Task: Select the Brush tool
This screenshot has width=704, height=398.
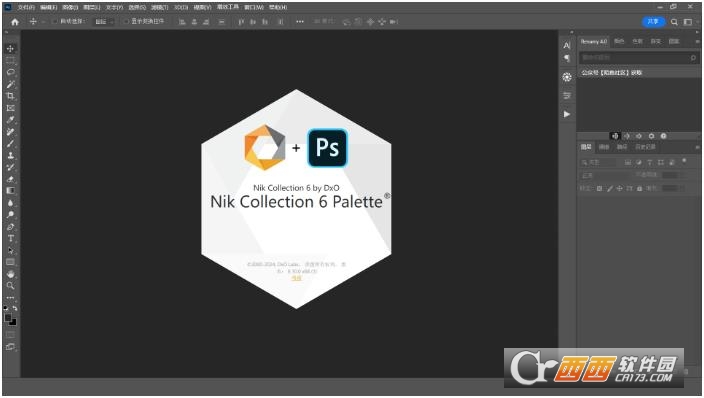Action: [x=10, y=143]
